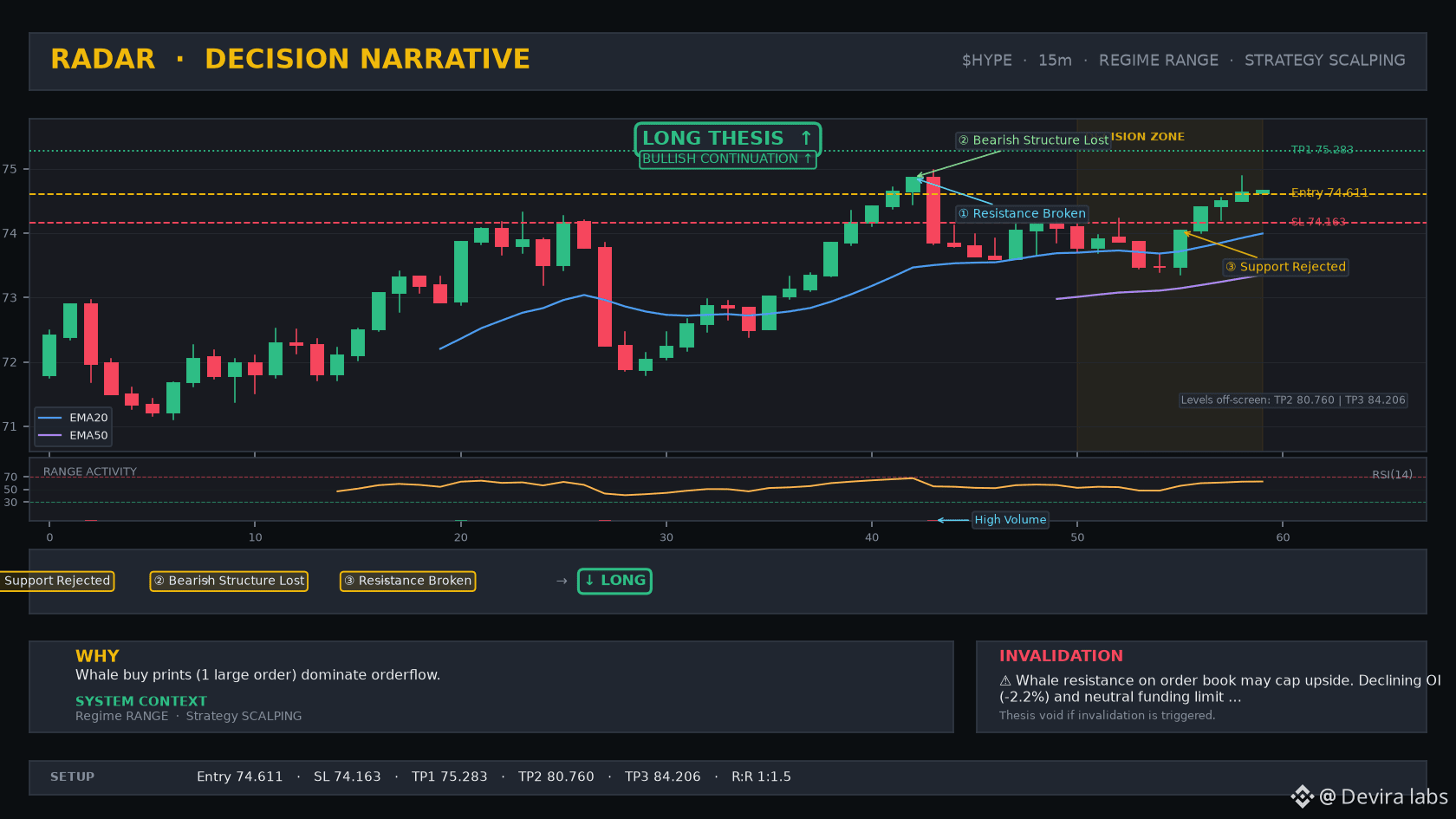
Task: Click the SYSTEM CONTEXT heading
Action: click(141, 701)
